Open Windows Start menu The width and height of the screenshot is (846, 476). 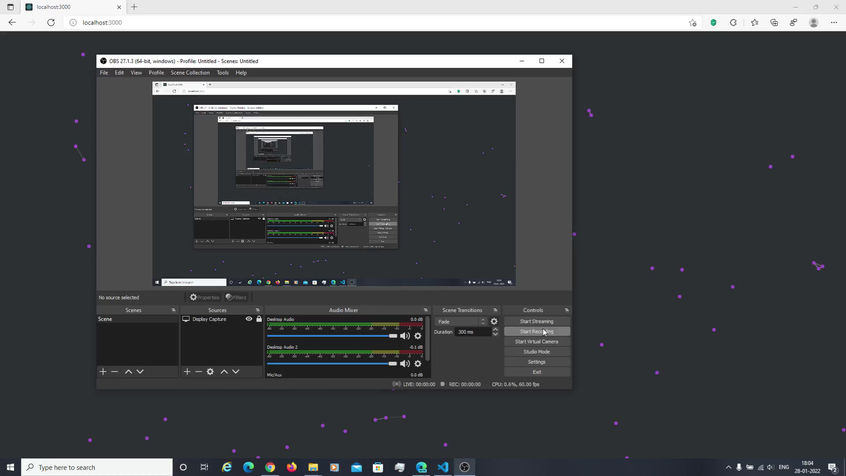click(10, 467)
